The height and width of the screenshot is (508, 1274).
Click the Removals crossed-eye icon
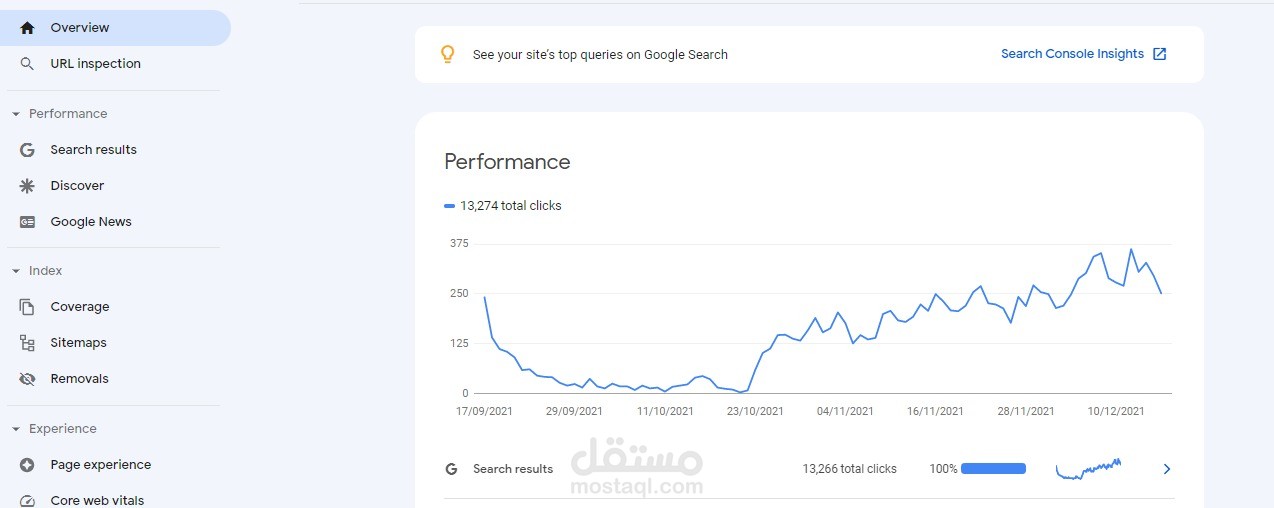pyautogui.click(x=27, y=379)
